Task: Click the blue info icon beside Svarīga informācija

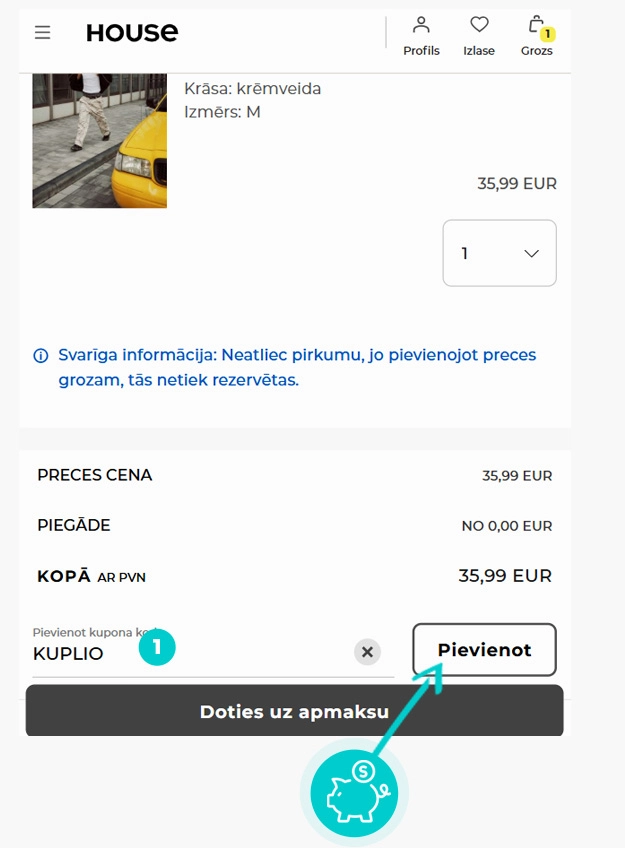Action: pos(41,356)
